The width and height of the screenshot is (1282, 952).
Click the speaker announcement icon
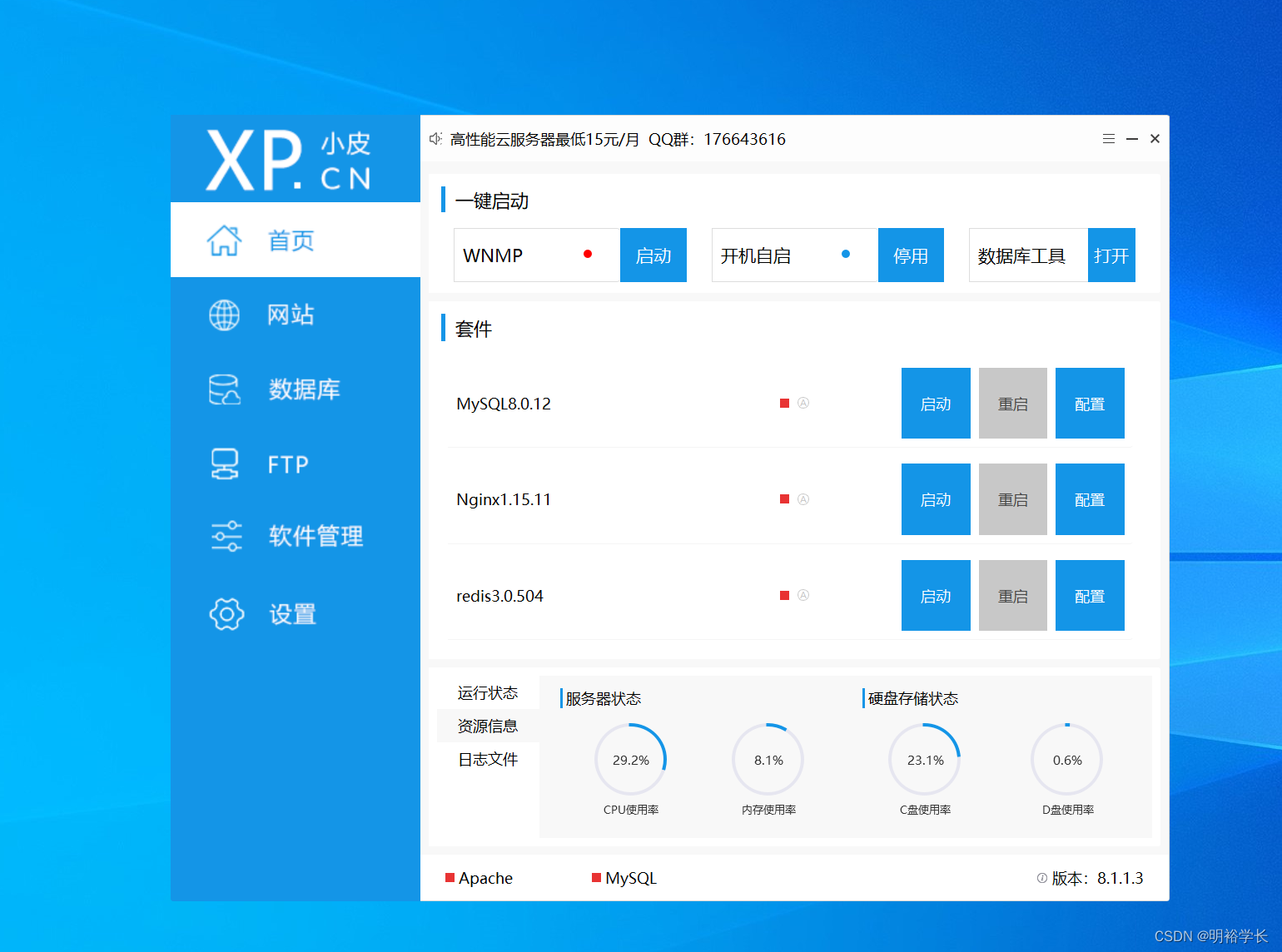(x=435, y=139)
